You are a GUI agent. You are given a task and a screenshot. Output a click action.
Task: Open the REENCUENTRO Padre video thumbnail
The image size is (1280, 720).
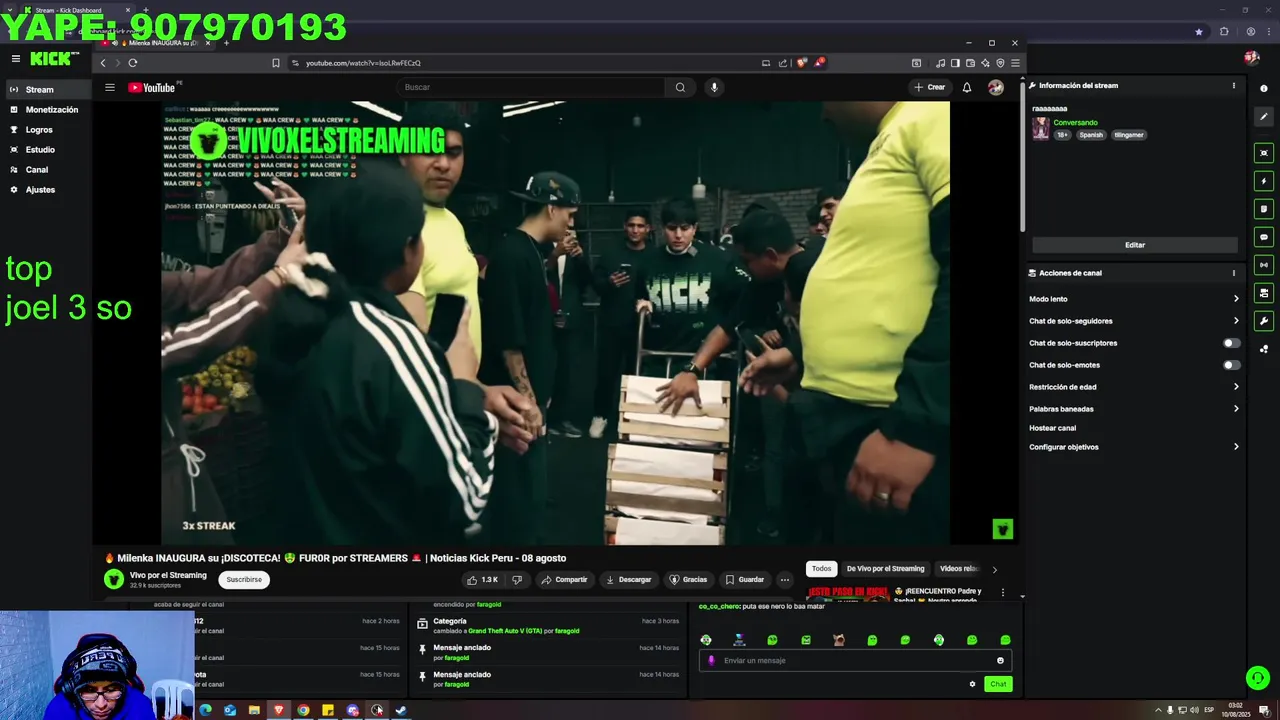pyautogui.click(x=848, y=593)
